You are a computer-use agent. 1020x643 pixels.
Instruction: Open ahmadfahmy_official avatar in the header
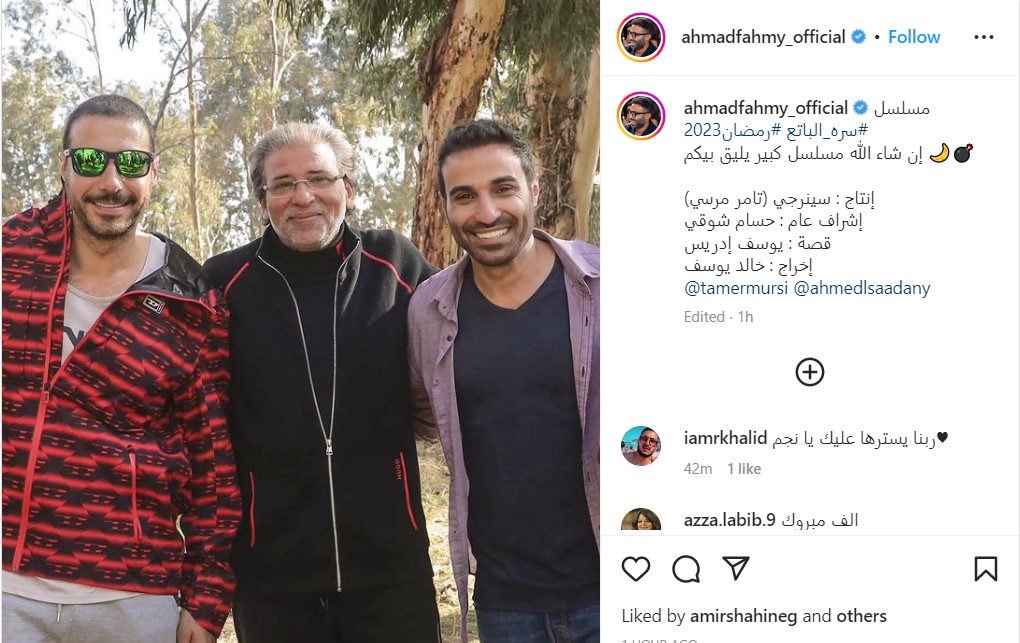[641, 37]
